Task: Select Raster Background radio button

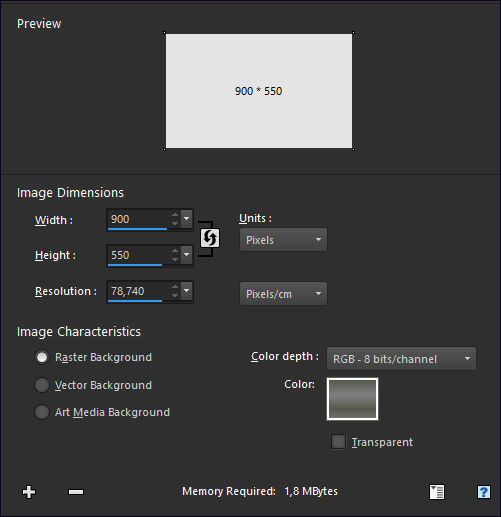Action: [x=42, y=357]
